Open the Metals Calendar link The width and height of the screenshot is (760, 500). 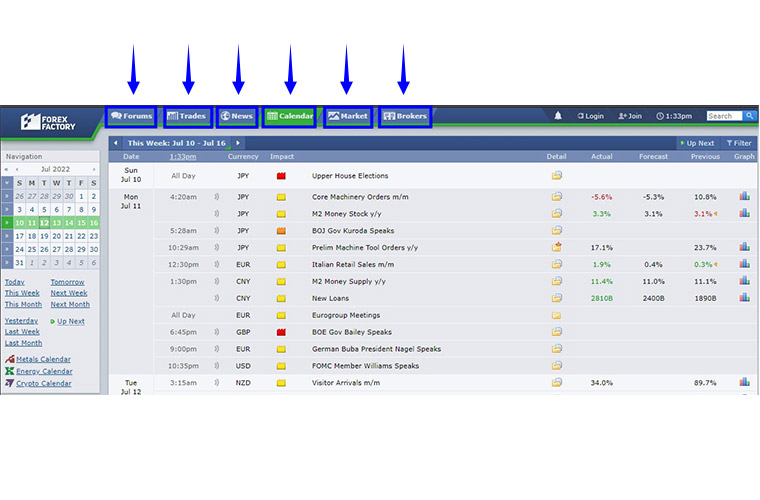click(43, 359)
